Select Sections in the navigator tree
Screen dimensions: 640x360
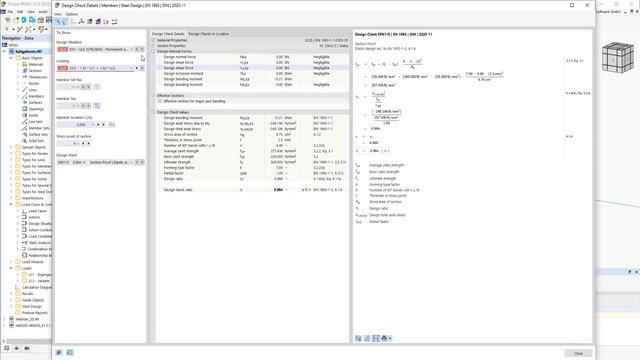click(x=35, y=71)
